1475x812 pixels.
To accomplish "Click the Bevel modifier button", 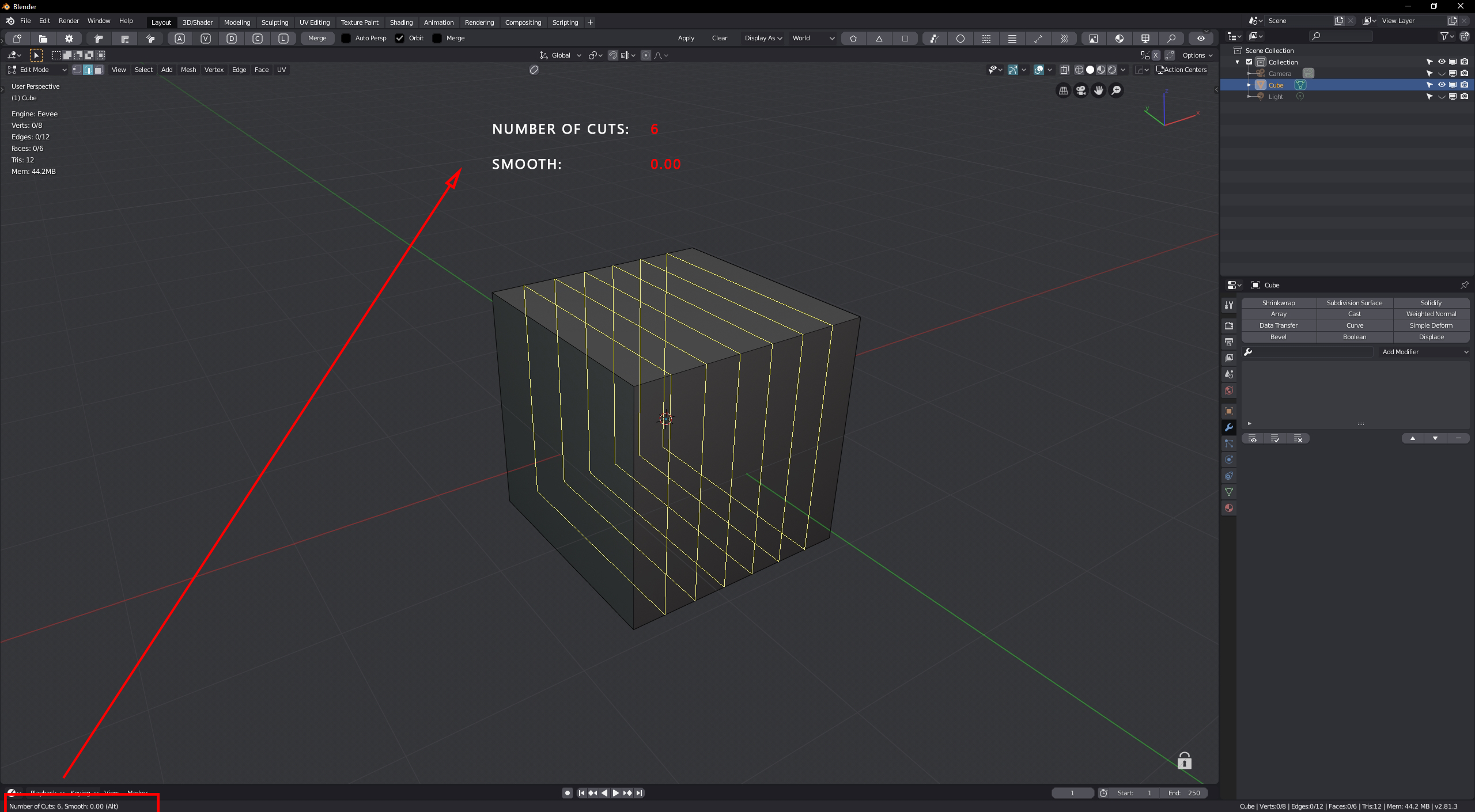I will 1279,337.
